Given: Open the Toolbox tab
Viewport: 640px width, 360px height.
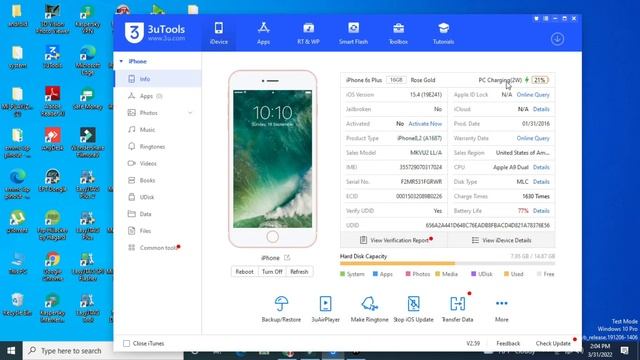Looking at the screenshot, I should 398,33.
